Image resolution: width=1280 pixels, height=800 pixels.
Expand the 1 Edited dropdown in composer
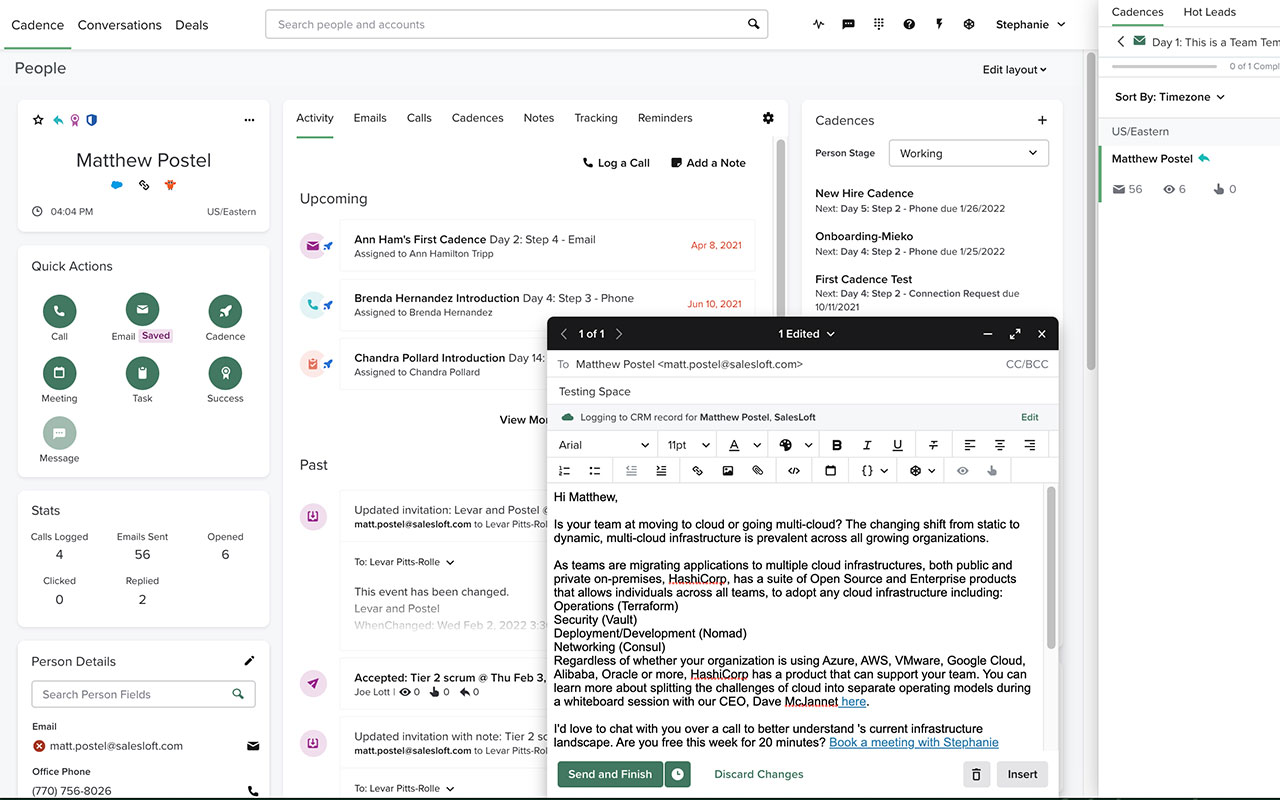point(806,334)
